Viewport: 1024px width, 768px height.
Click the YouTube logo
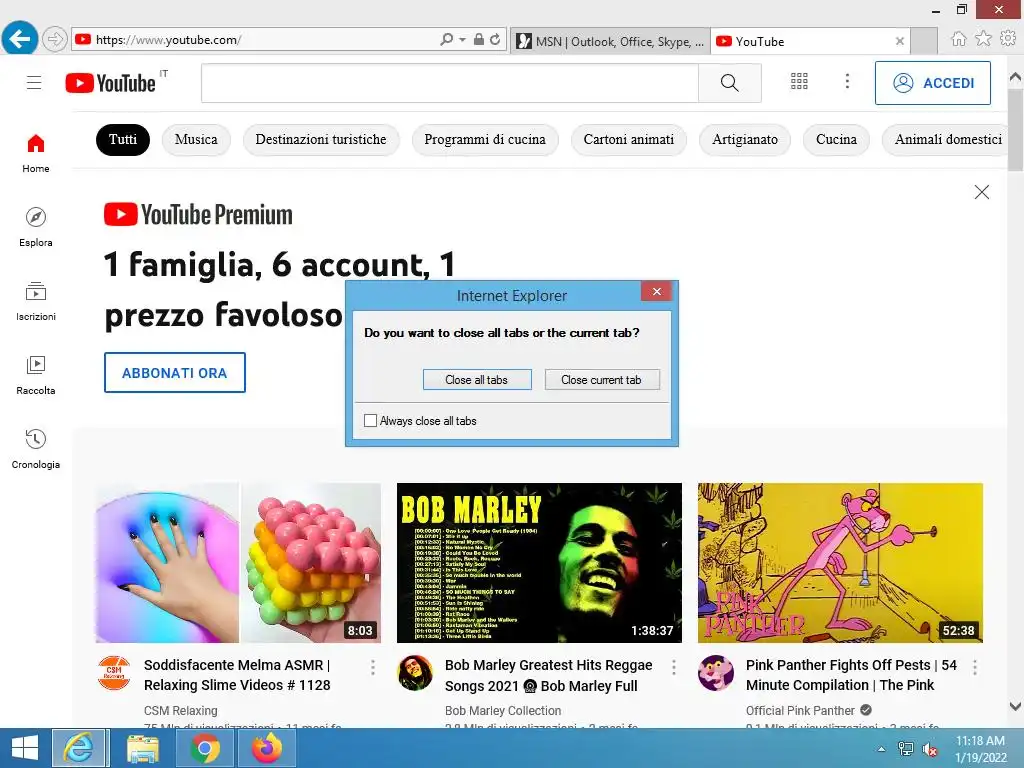tap(110, 83)
